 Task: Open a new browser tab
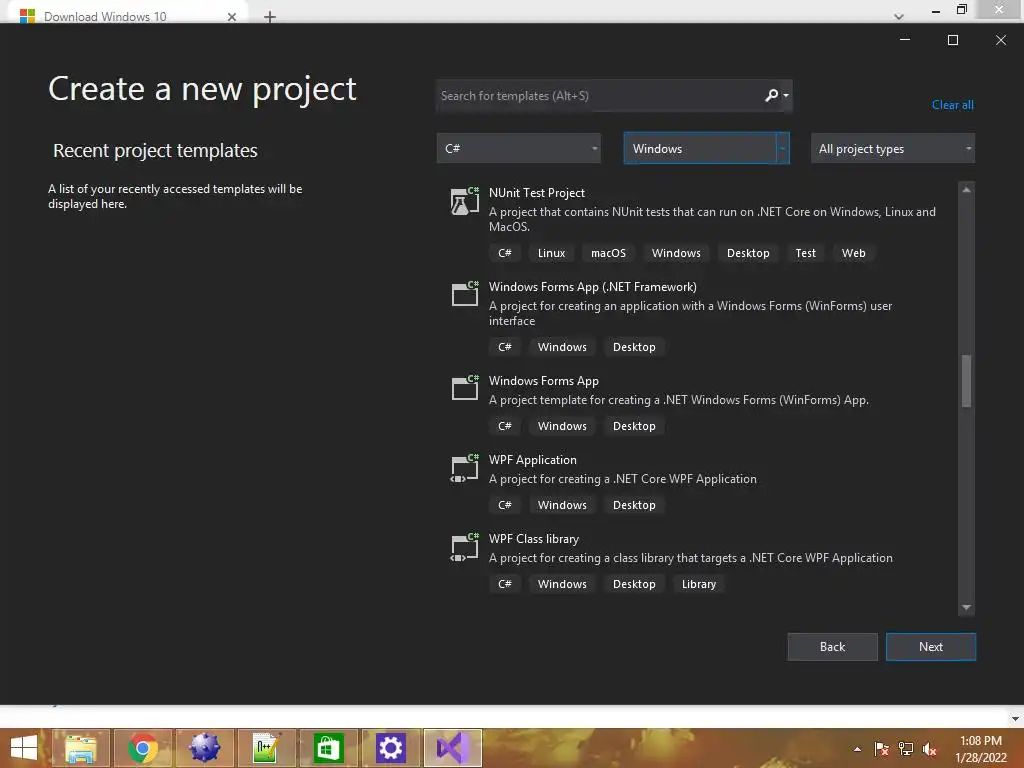[270, 17]
